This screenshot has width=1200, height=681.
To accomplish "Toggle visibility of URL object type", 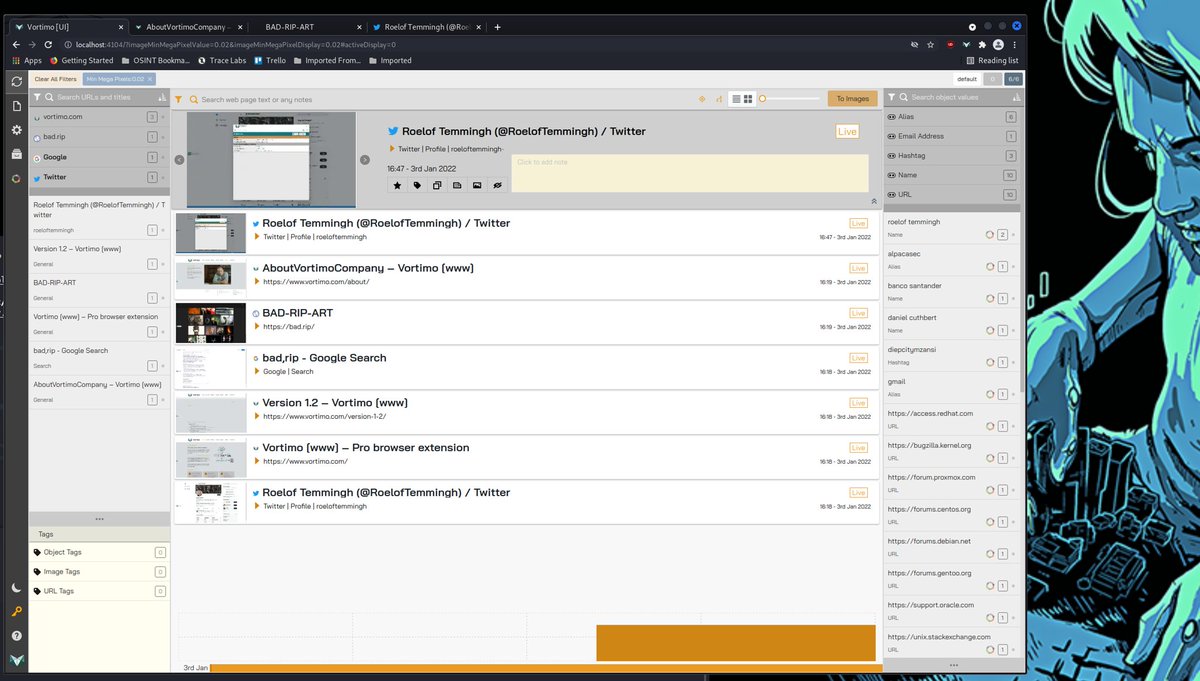I will (x=892, y=194).
